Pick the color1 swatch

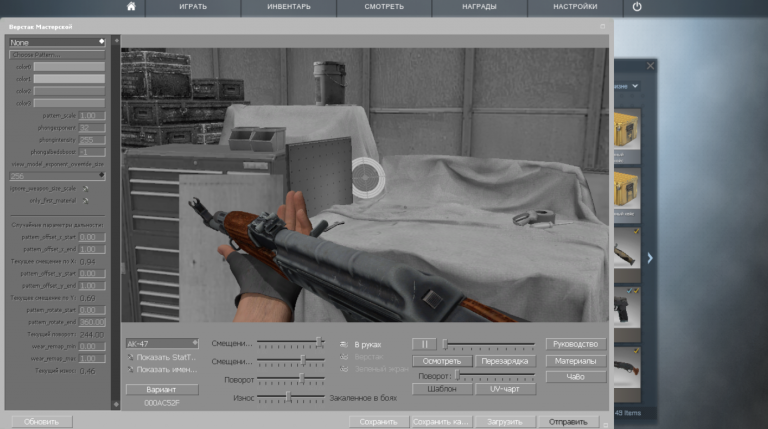69,79
